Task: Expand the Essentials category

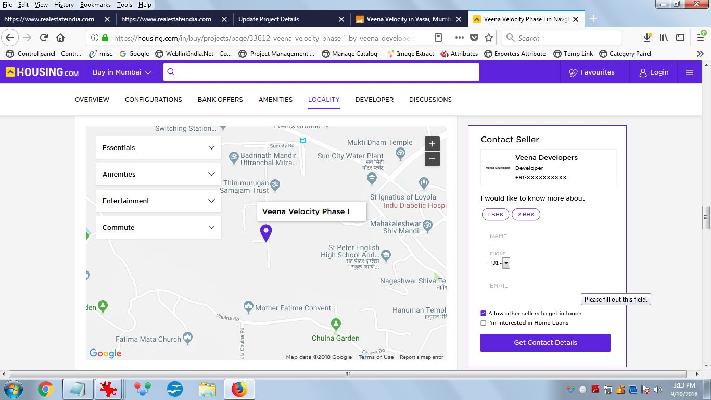Action: click(x=158, y=148)
